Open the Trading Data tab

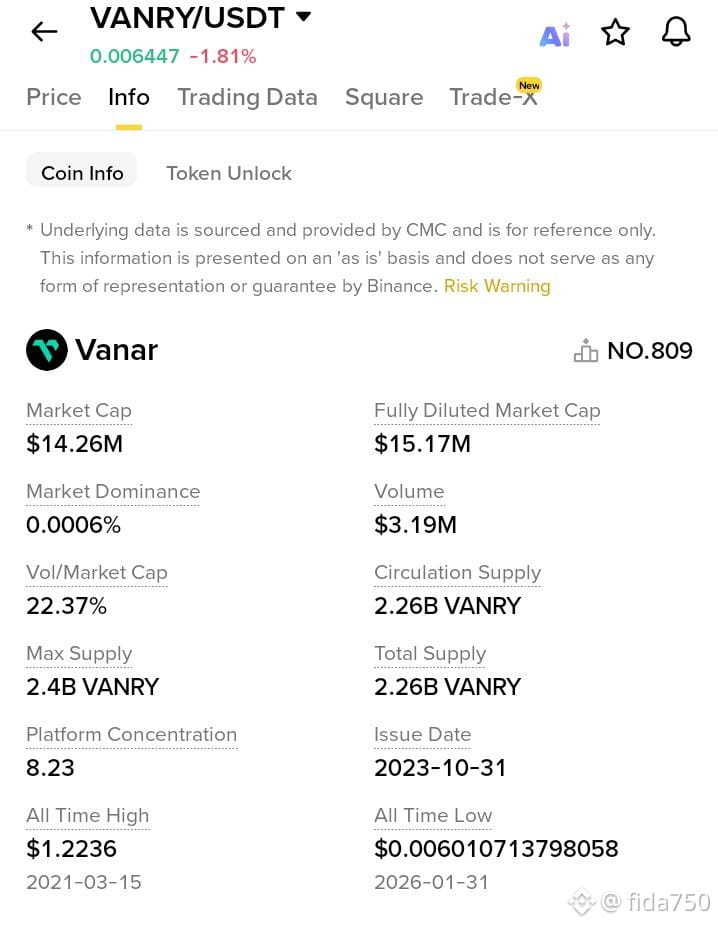tap(247, 97)
